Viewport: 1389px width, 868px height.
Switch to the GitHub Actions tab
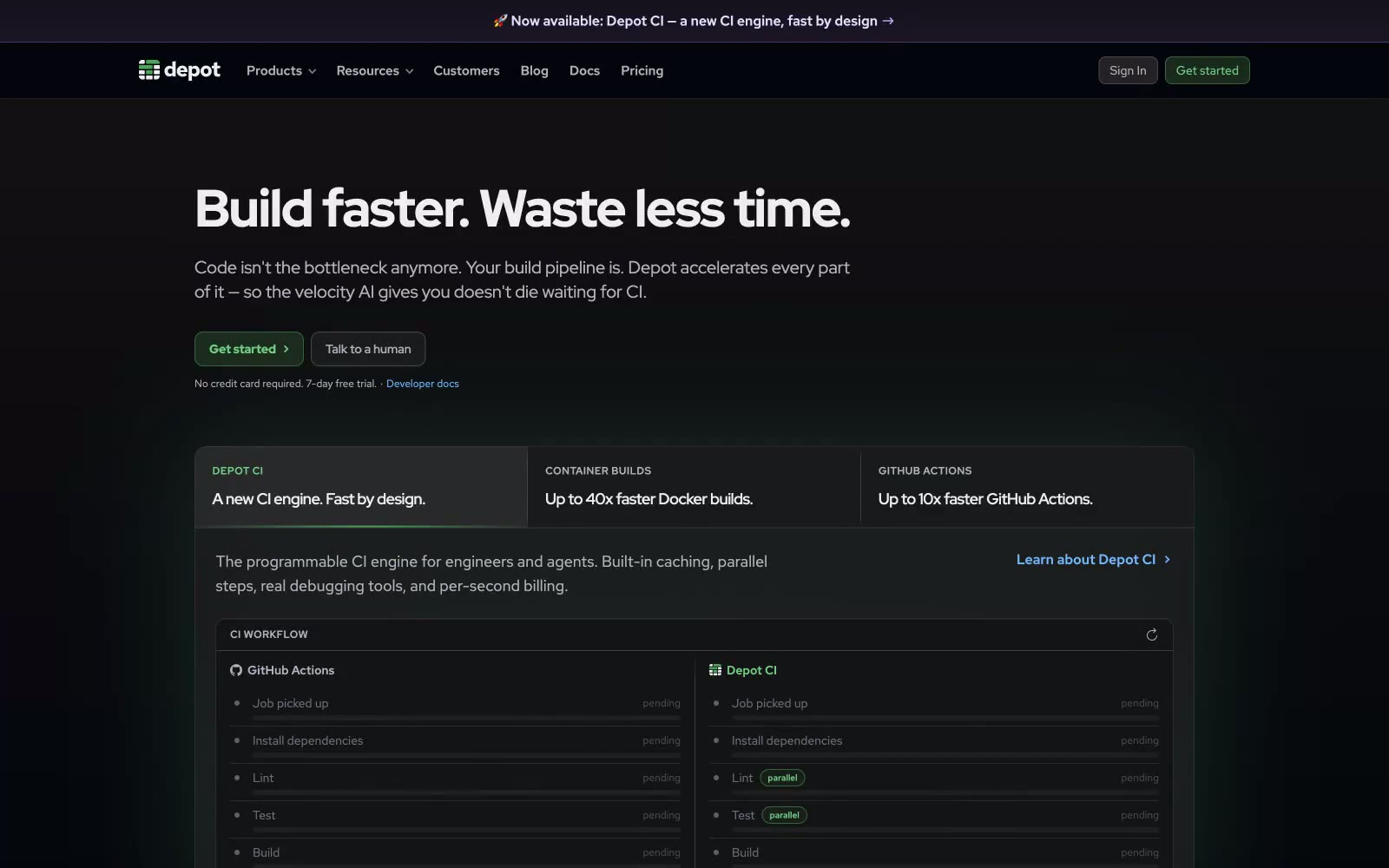[1027, 487]
